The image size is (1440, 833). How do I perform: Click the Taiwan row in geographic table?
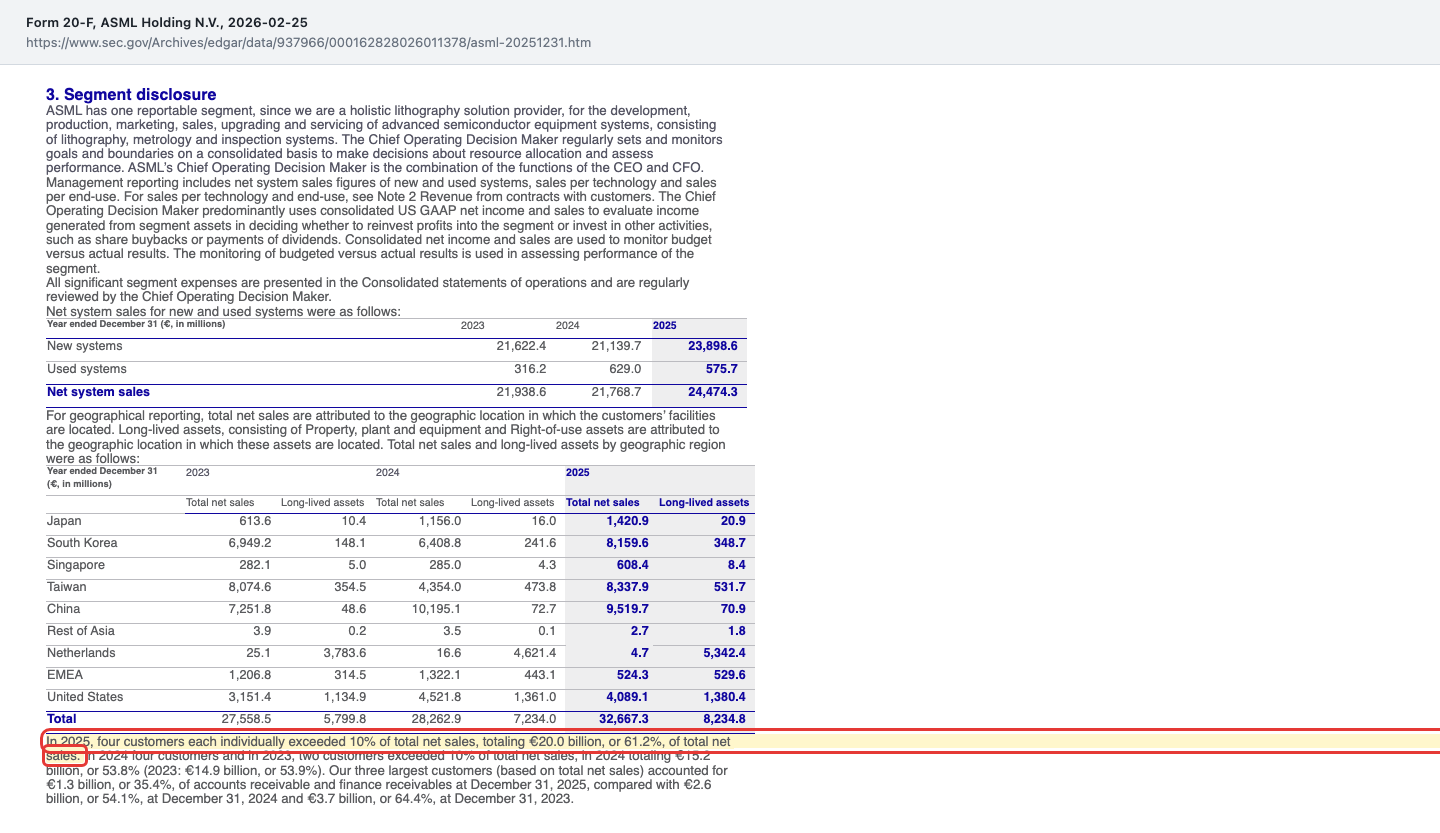[x=400, y=587]
